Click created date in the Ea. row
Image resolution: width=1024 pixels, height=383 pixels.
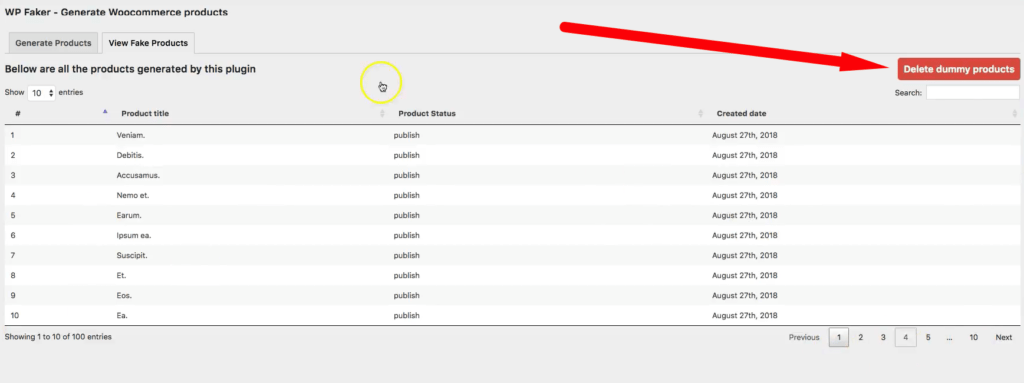point(744,315)
